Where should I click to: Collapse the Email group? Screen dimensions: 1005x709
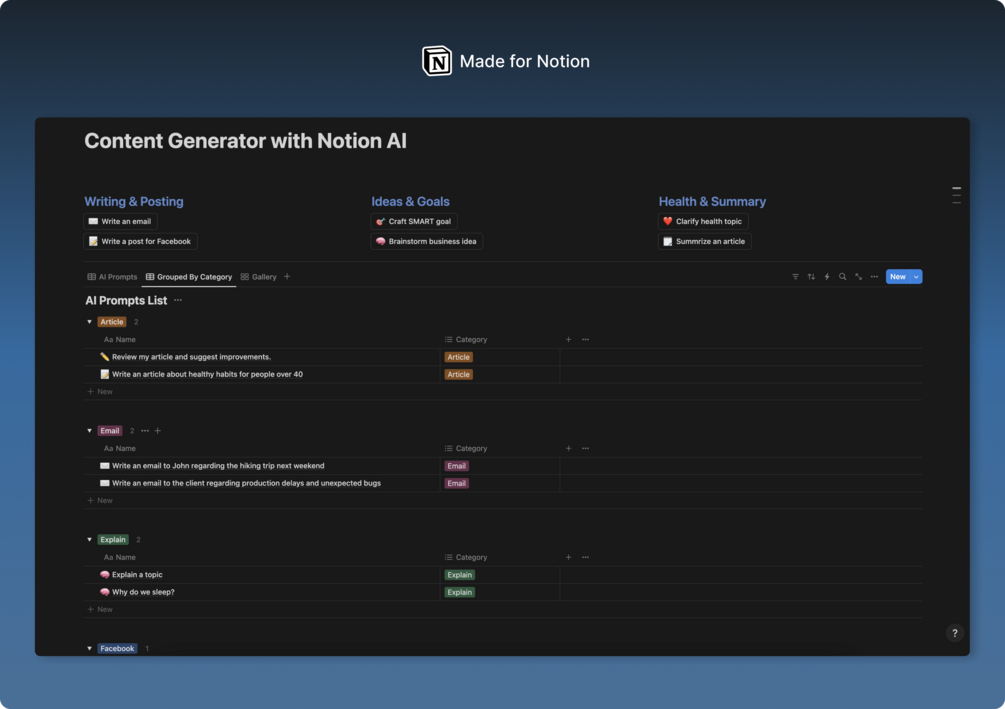(90, 431)
